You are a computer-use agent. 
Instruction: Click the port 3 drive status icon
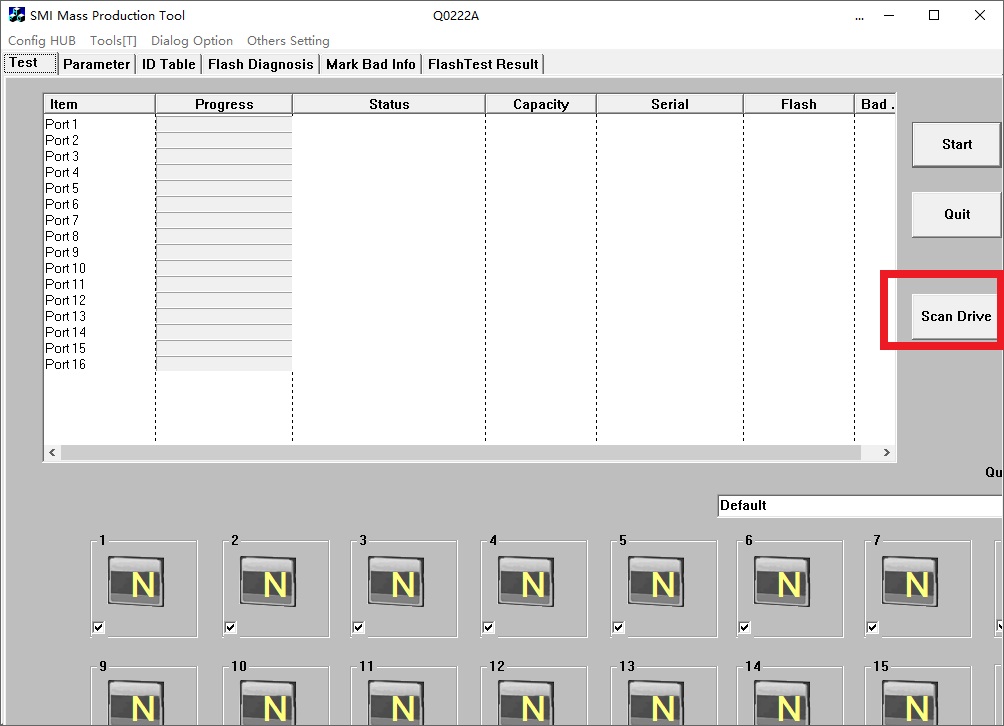(396, 582)
